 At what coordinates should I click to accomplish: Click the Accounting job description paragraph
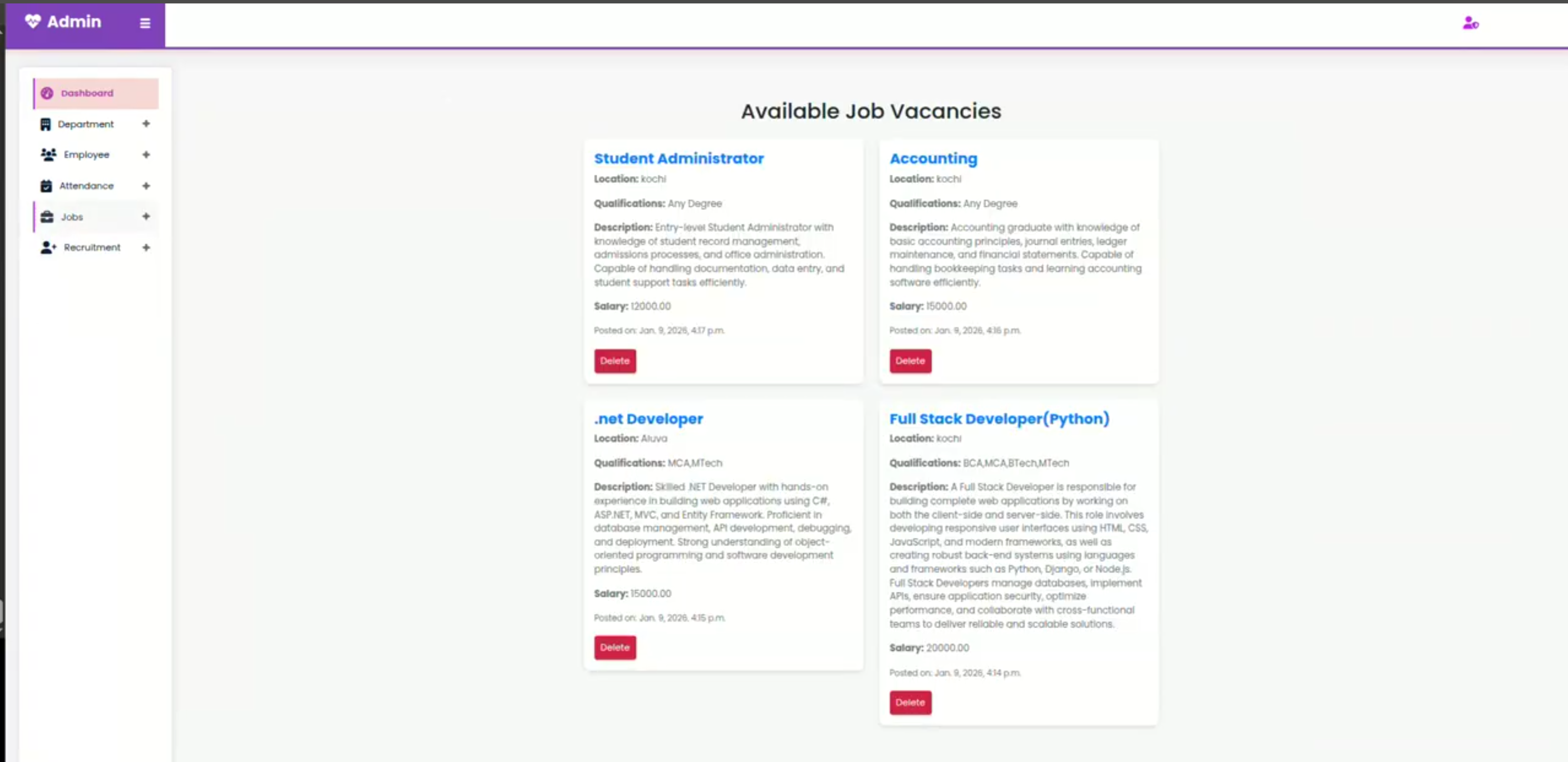coord(1015,254)
